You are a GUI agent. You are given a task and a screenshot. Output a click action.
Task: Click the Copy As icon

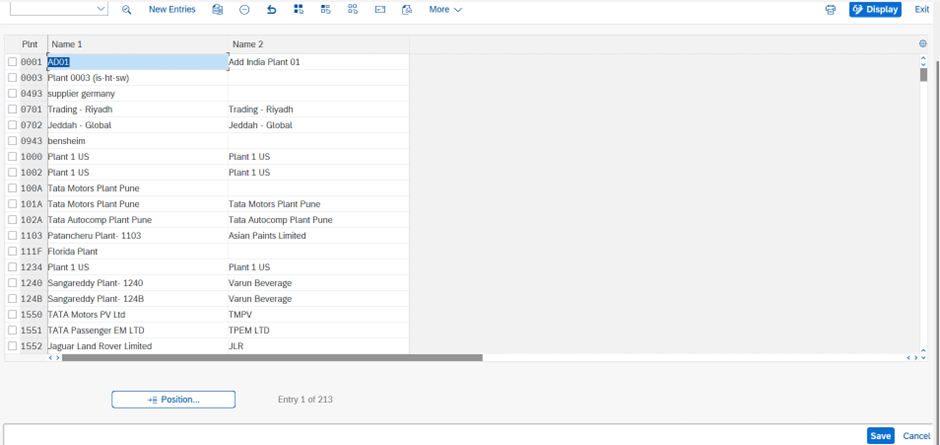217,10
